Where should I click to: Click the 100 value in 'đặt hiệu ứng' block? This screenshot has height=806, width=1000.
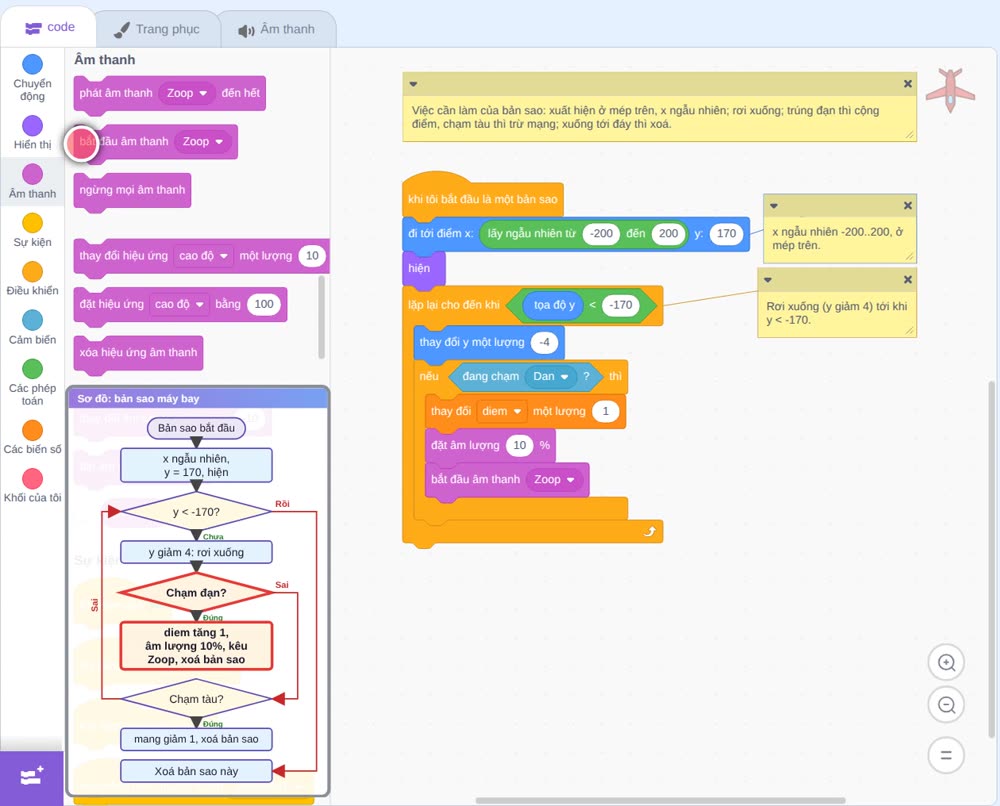click(x=264, y=304)
